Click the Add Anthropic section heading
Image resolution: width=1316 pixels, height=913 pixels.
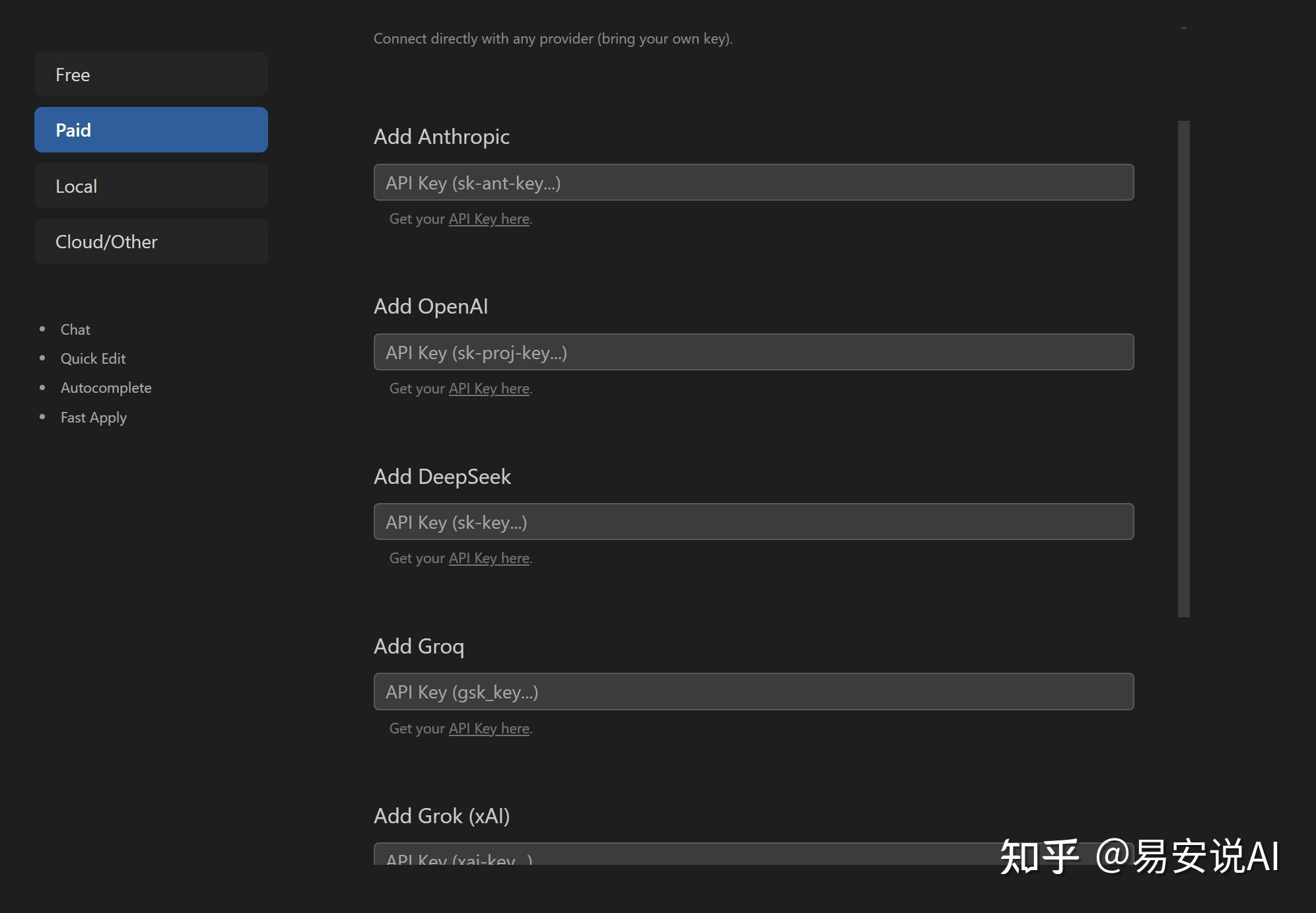[x=442, y=137]
